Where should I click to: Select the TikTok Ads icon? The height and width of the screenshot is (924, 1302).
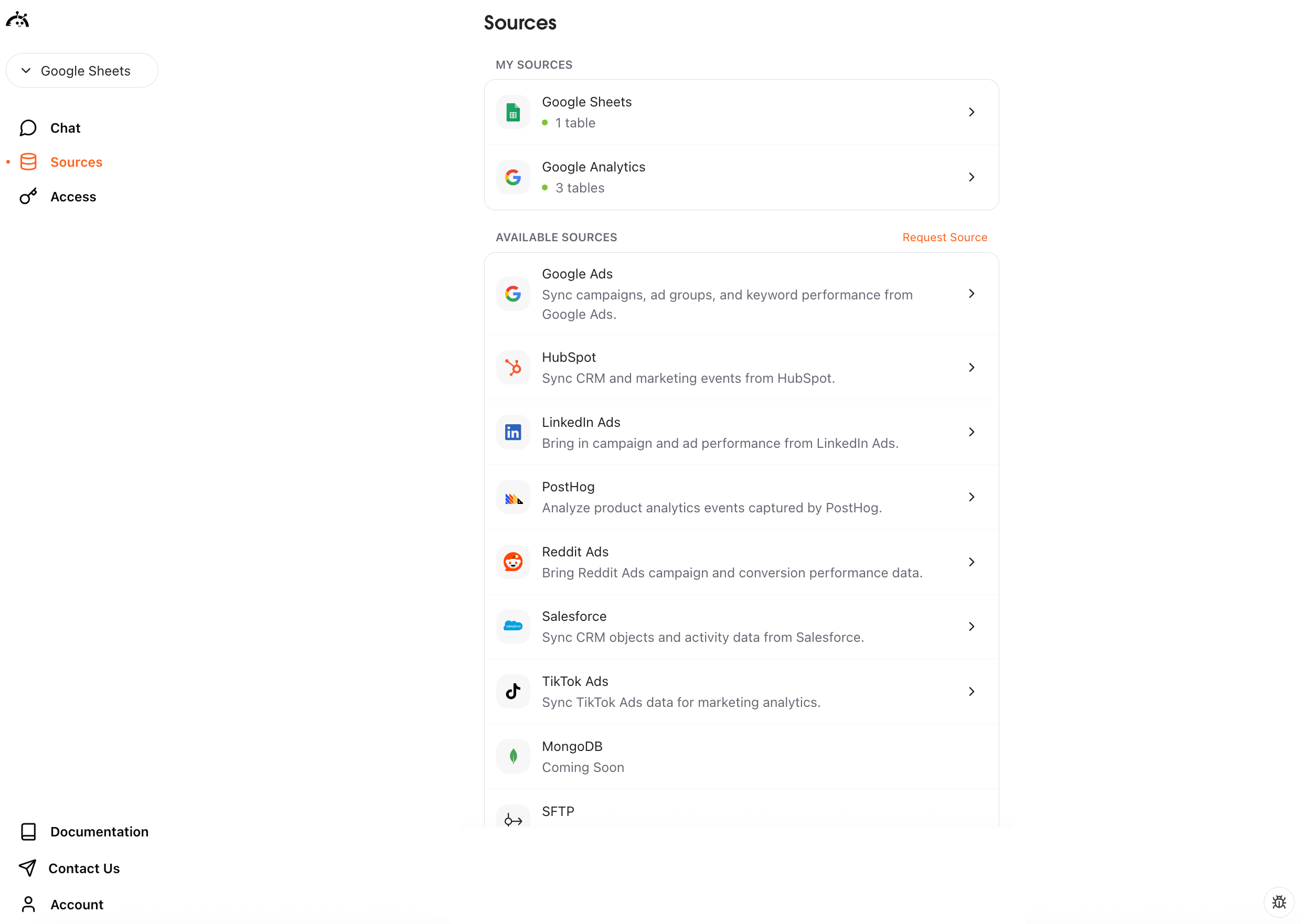(x=513, y=691)
